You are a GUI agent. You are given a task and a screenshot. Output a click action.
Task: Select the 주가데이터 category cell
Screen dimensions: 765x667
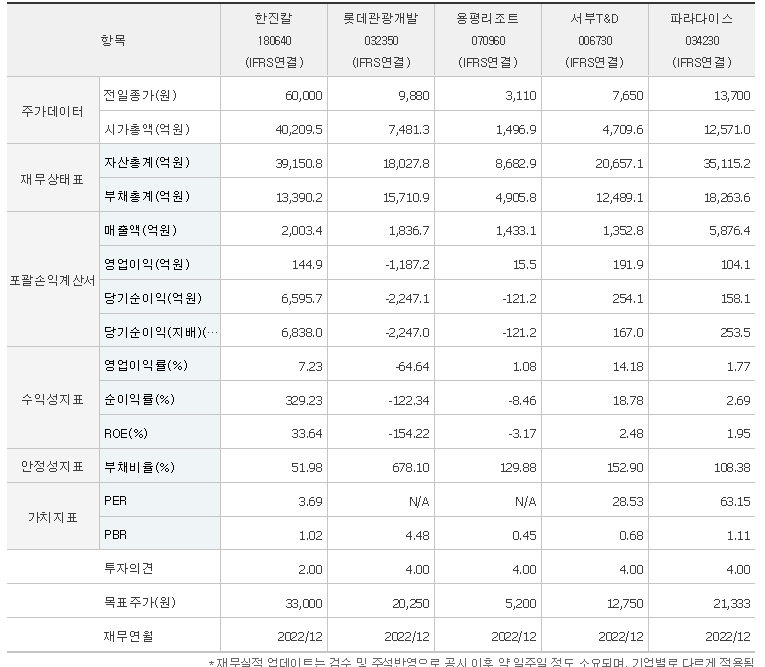point(53,111)
